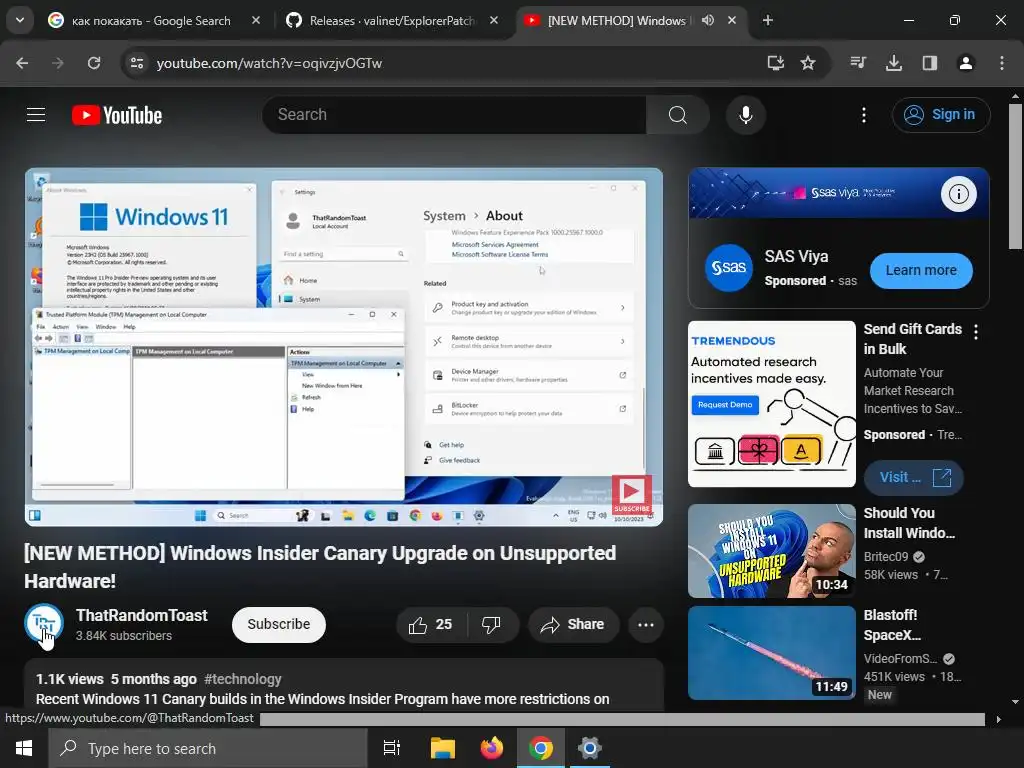Image resolution: width=1024 pixels, height=768 pixels.
Task: Open Chrome downloads
Action: coord(894,63)
